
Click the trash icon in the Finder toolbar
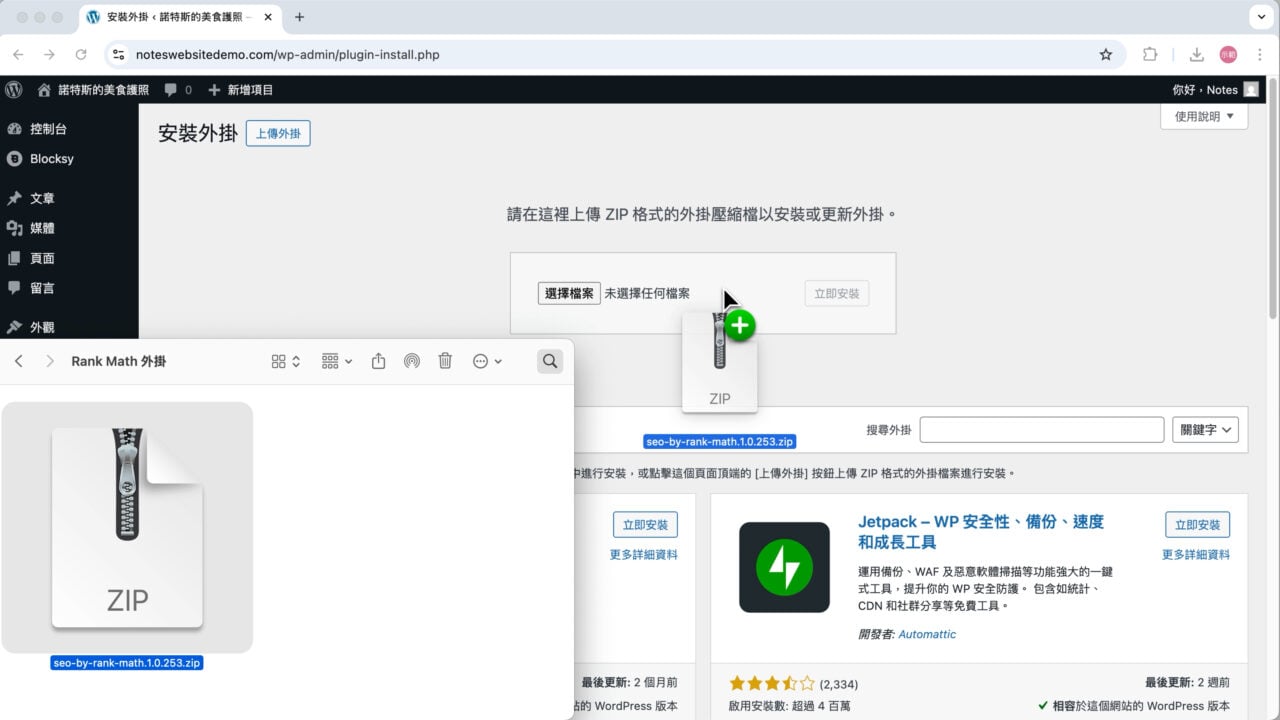[x=445, y=361]
